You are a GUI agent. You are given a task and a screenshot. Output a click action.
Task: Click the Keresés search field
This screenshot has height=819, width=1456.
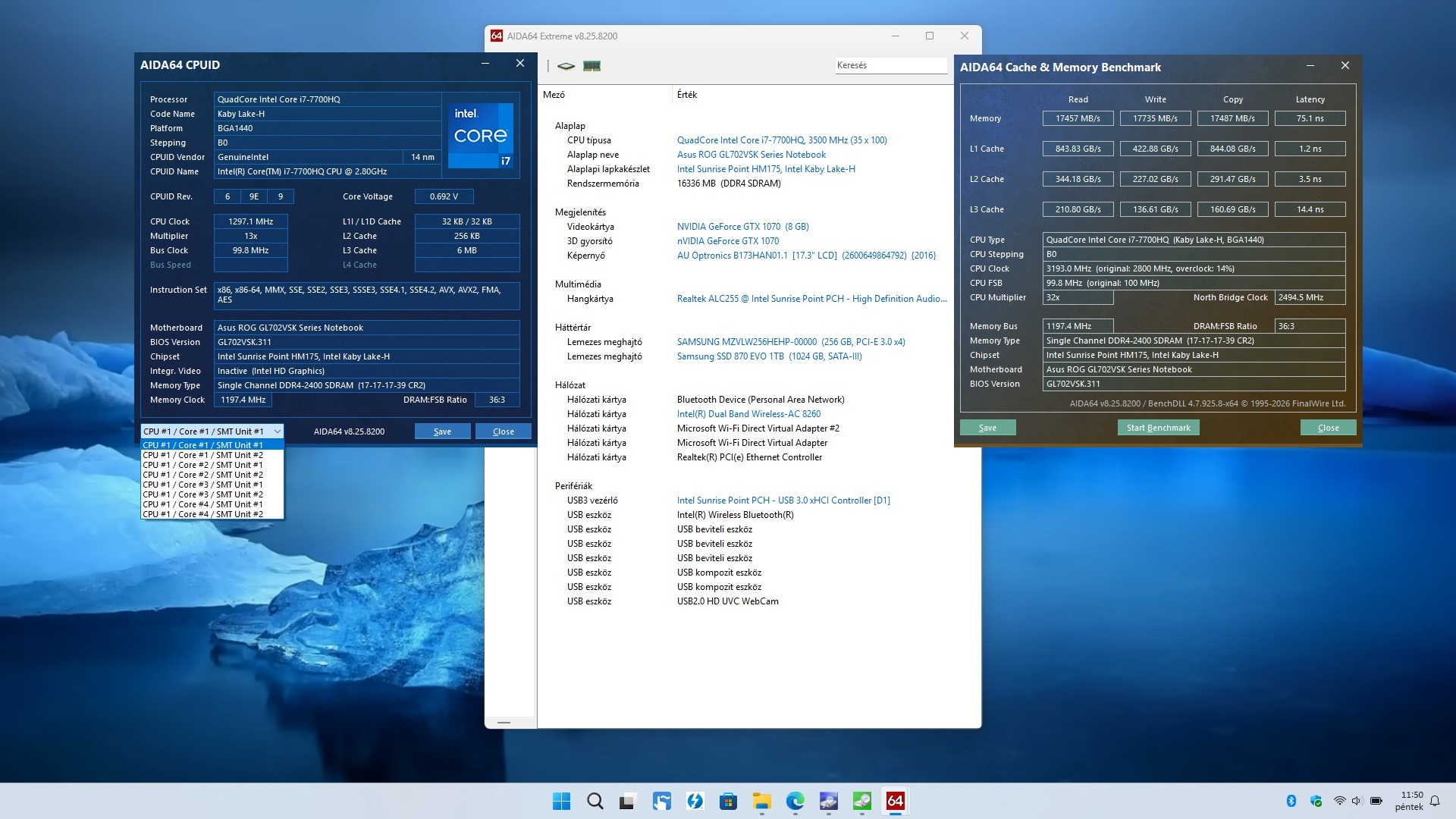[x=890, y=65]
